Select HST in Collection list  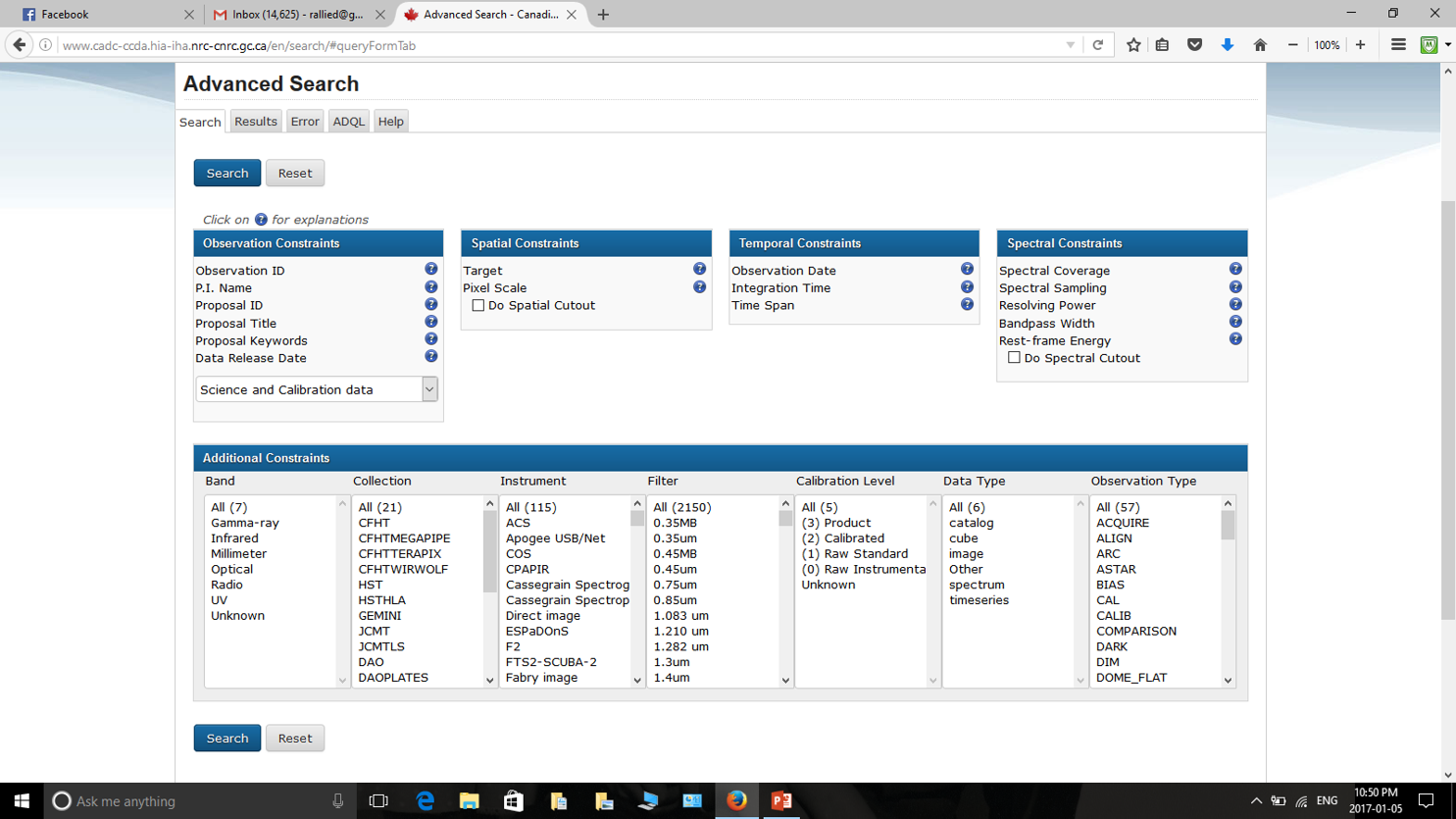click(x=370, y=585)
